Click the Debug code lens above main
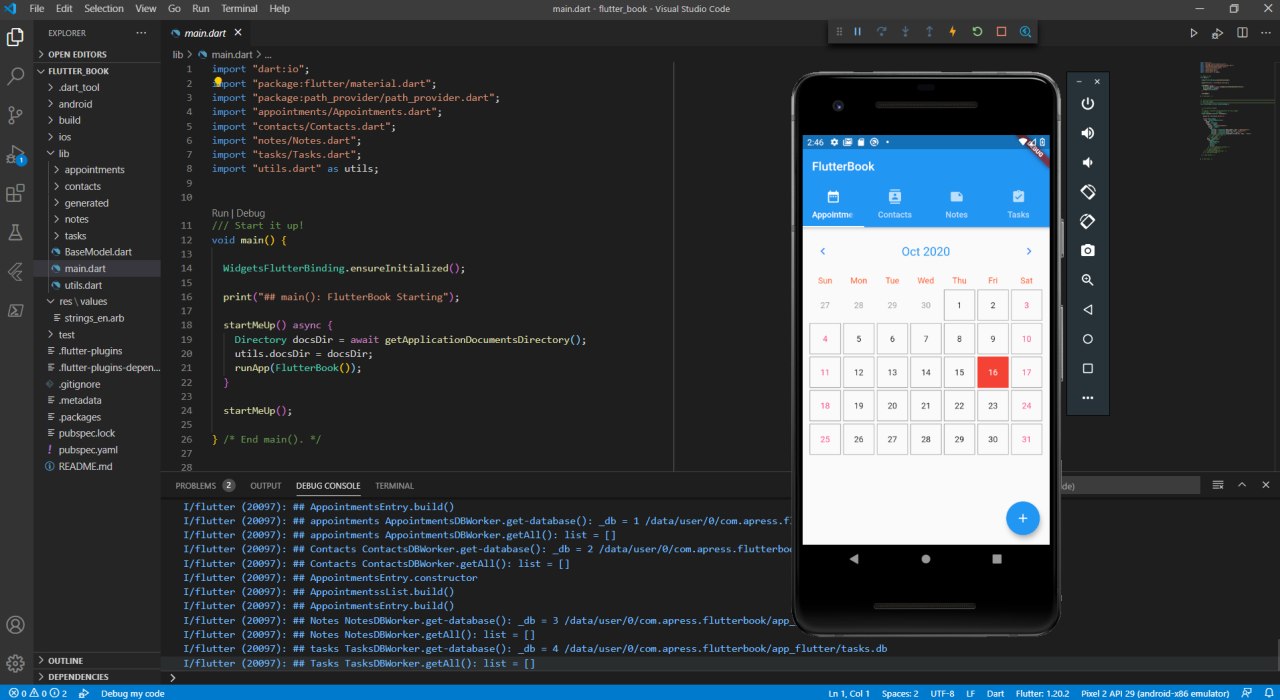1280x700 pixels. pyautogui.click(x=250, y=213)
